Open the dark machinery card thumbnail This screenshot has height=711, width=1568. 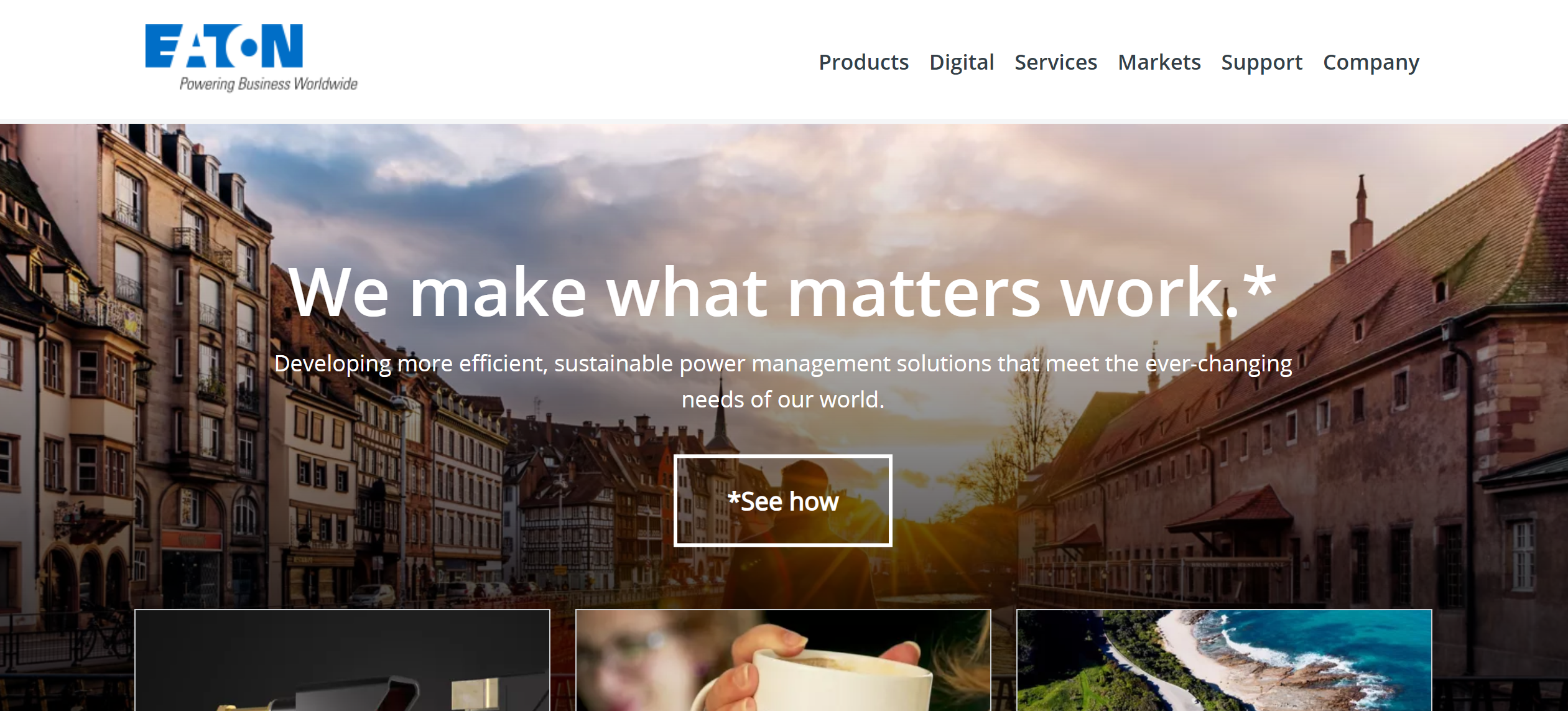pos(342,660)
